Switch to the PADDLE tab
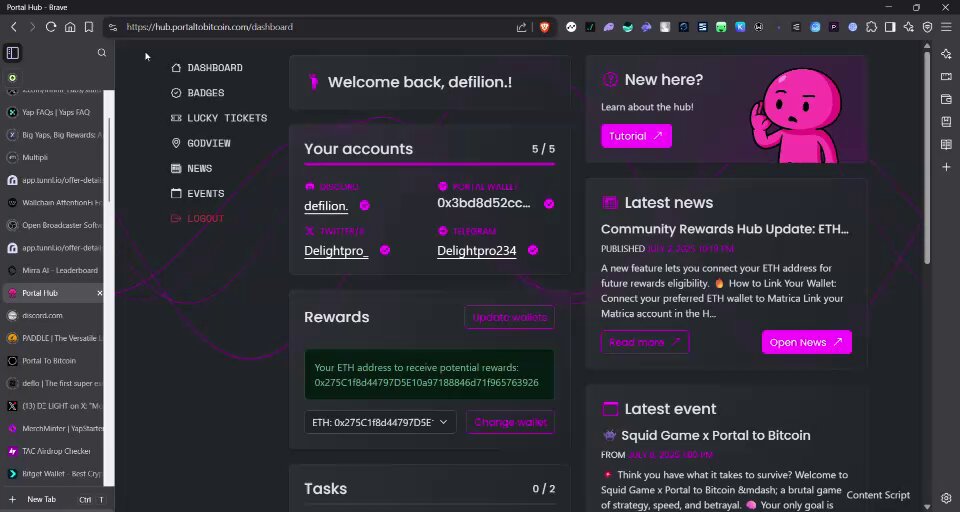The width and height of the screenshot is (960, 512). click(53, 338)
